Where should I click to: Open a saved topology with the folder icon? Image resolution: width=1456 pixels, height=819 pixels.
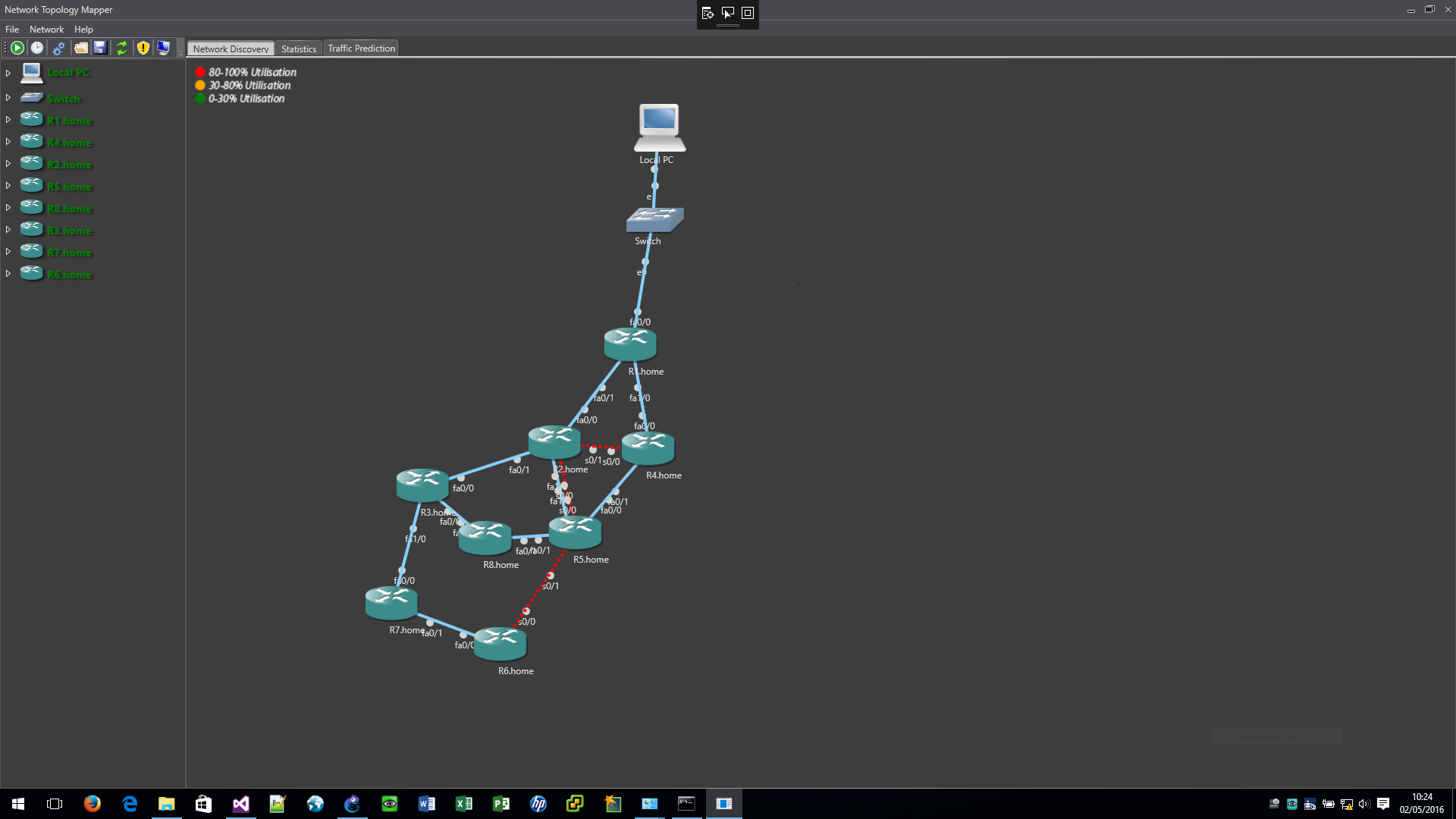pos(80,48)
